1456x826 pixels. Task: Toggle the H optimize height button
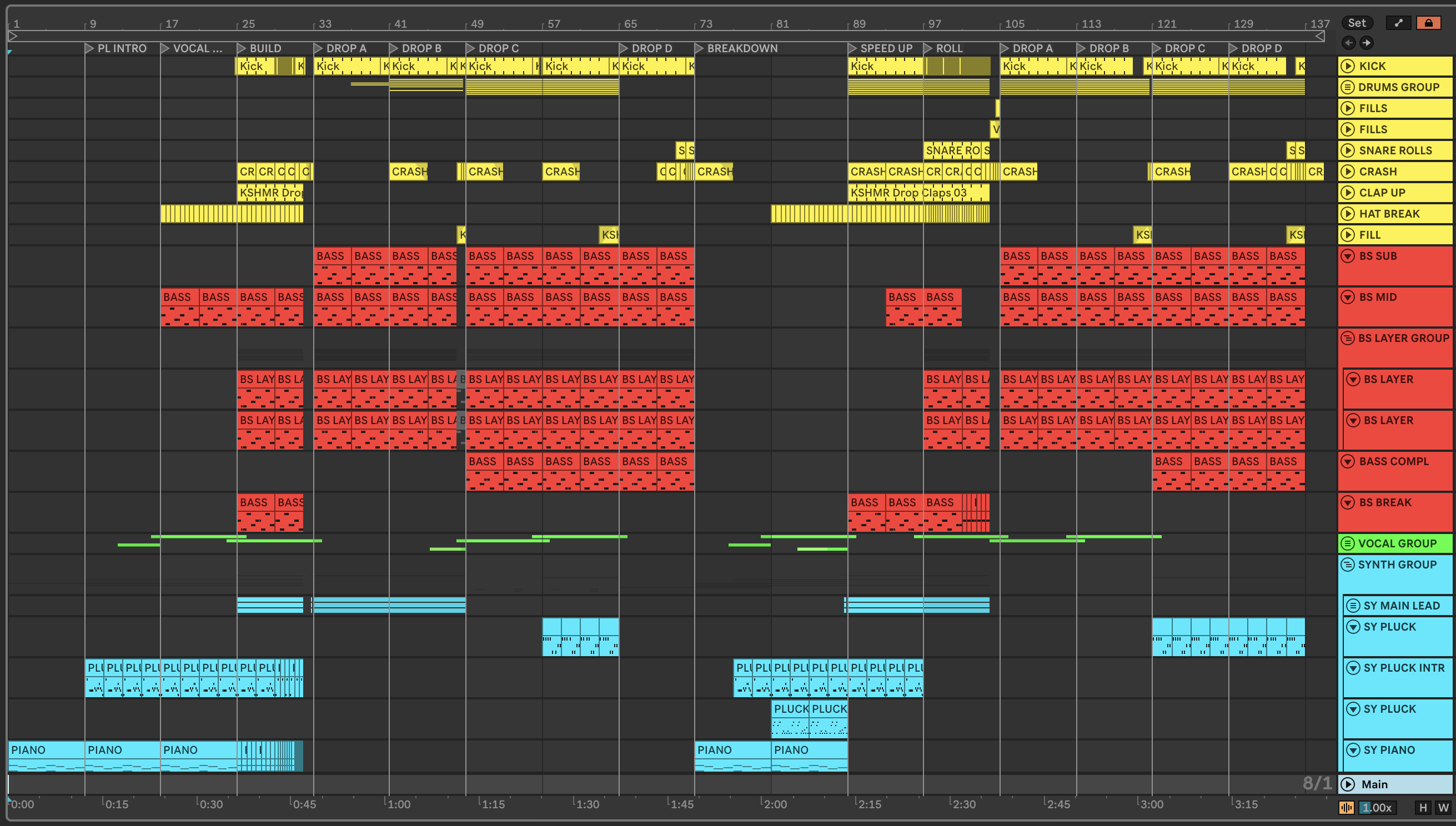(1423, 807)
